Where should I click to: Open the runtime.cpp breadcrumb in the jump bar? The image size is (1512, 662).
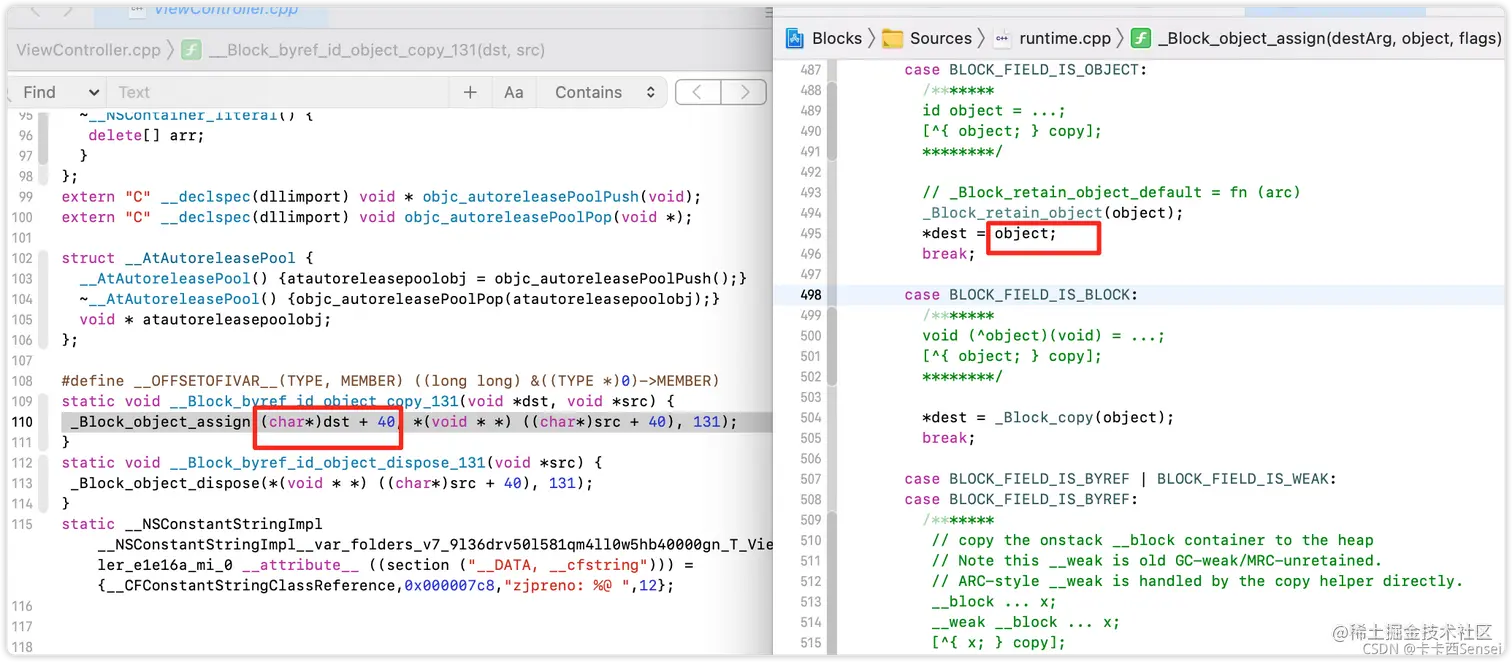[x=1065, y=38]
